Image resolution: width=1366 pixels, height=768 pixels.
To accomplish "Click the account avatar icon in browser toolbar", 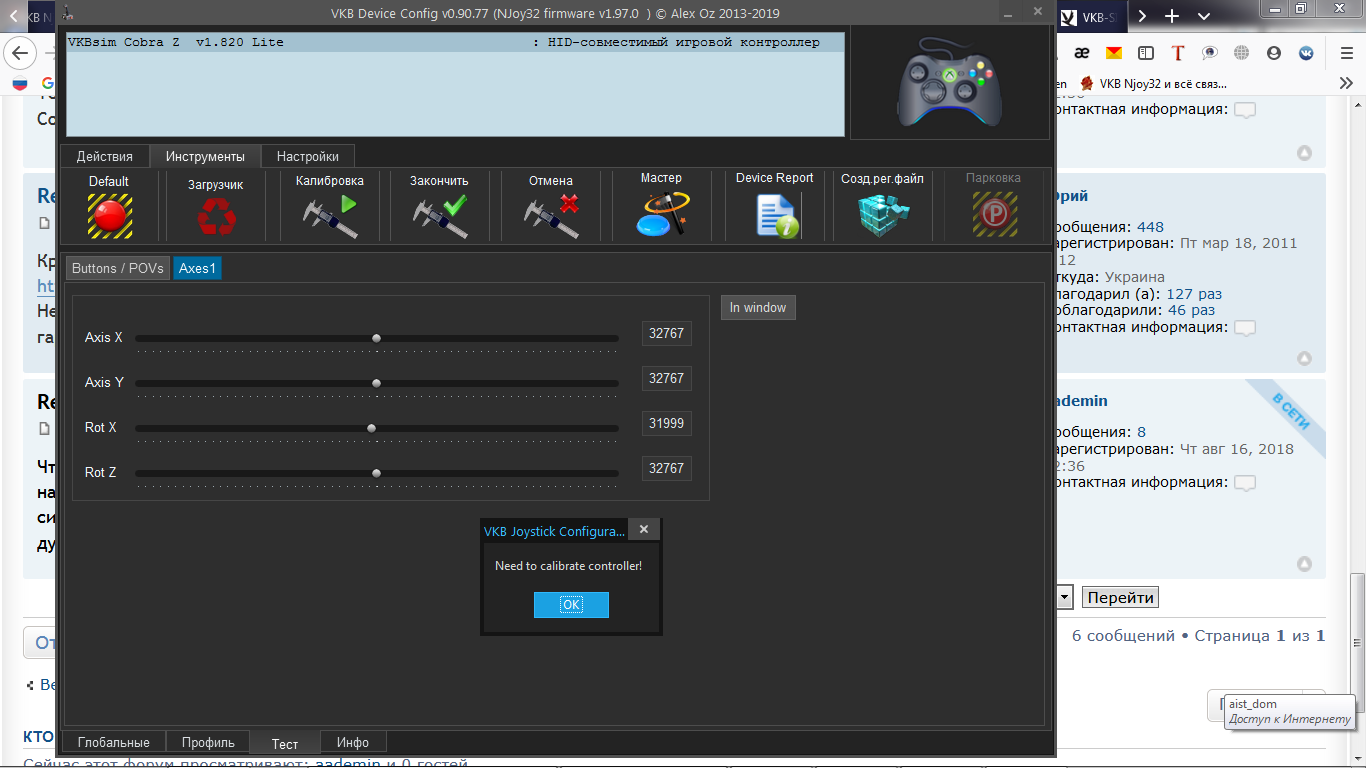I will (1274, 53).
